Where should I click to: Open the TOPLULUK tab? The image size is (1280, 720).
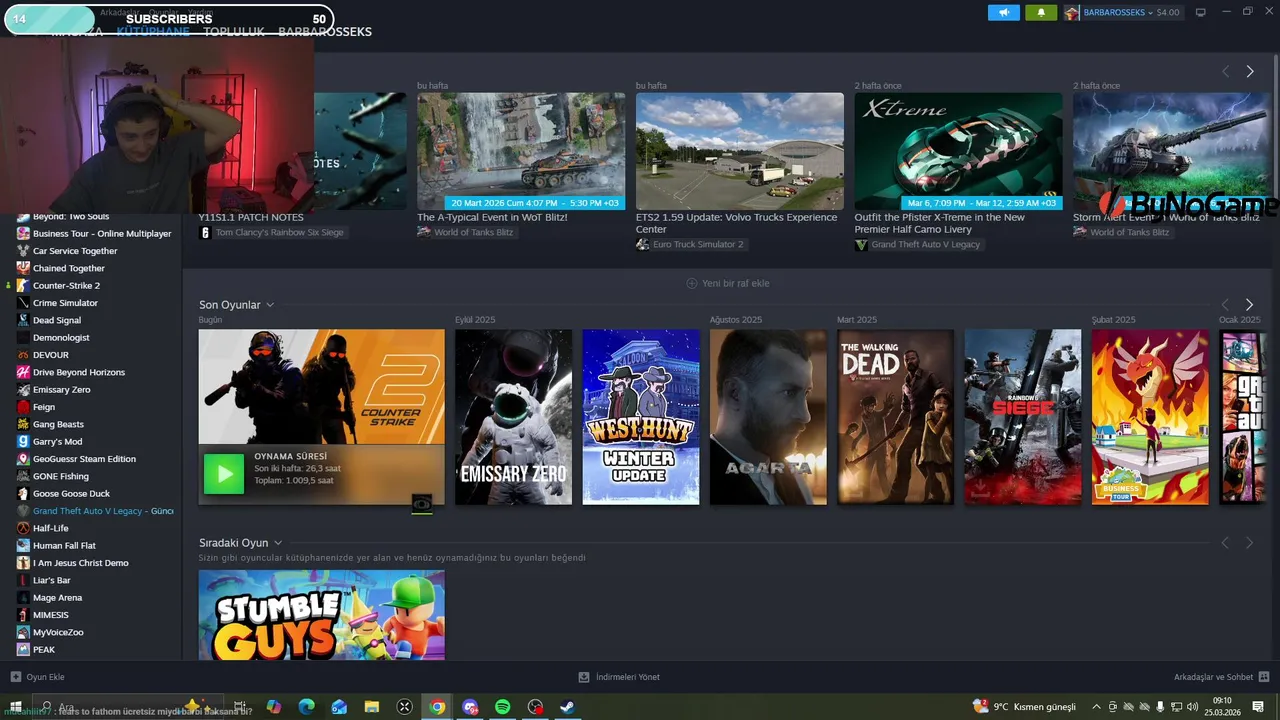point(234,32)
